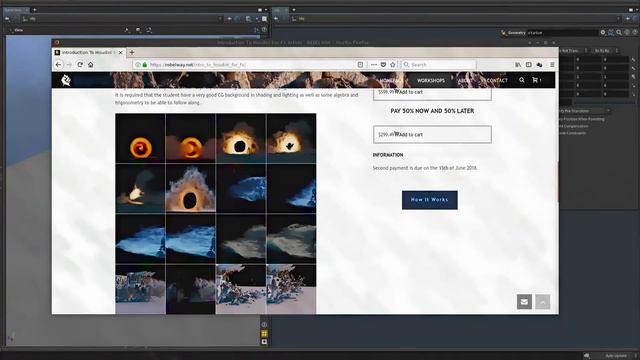Open Firefox home page

point(91,64)
